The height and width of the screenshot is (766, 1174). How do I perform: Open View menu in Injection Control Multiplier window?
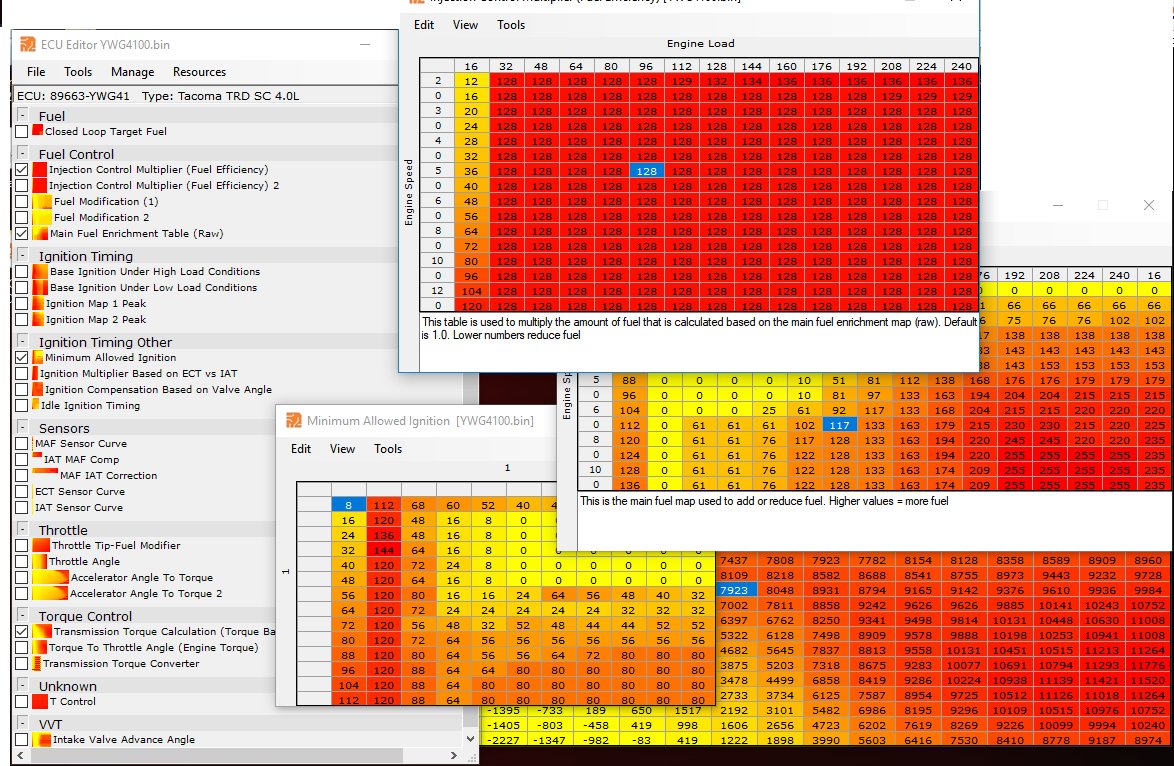pyautogui.click(x=465, y=25)
